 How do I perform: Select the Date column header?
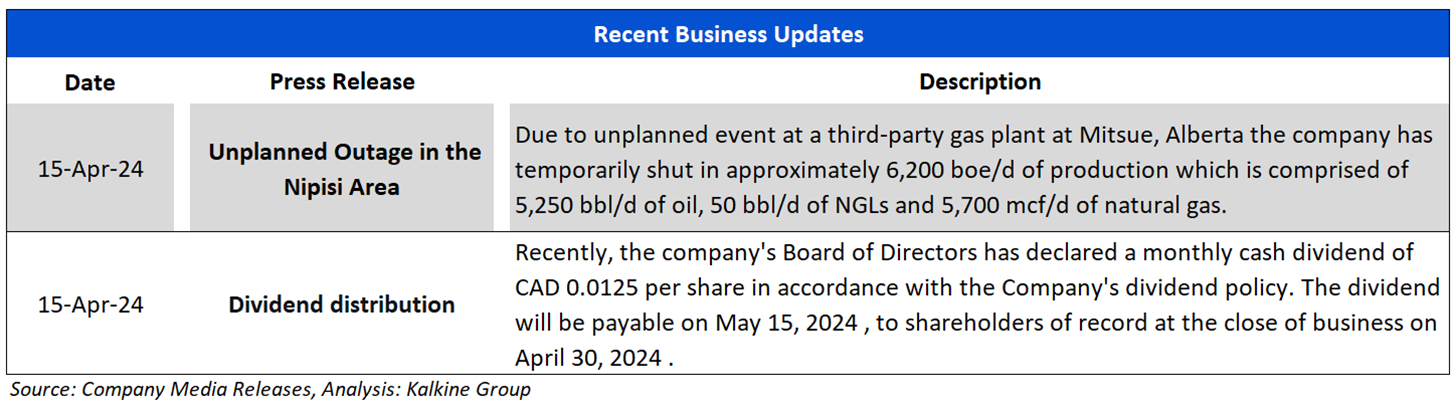click(x=90, y=82)
